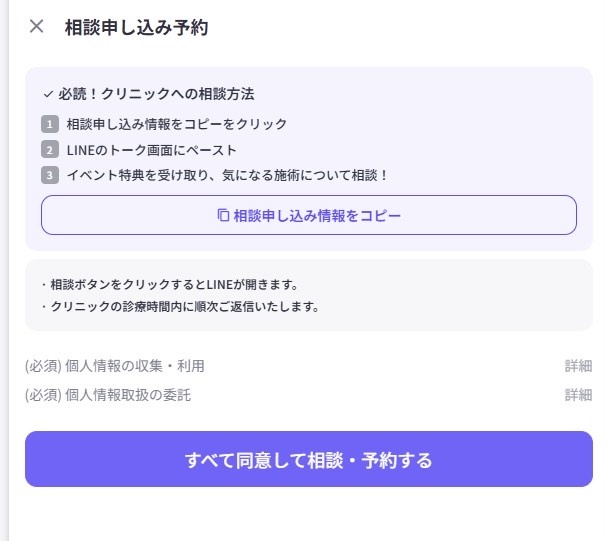Click step text LINEのトーク画面にペースト
This screenshot has width=607, height=541.
point(152,150)
